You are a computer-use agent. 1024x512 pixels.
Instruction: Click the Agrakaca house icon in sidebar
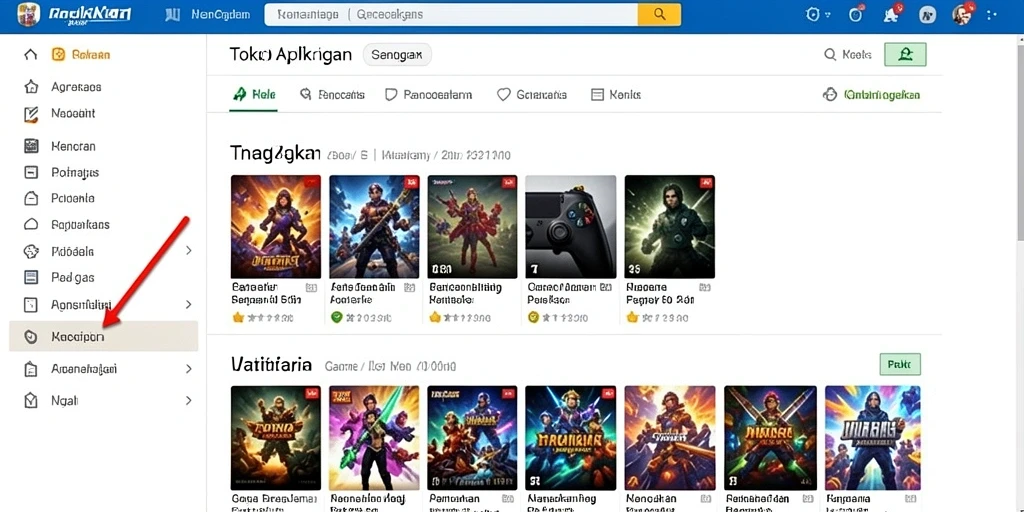pos(31,87)
